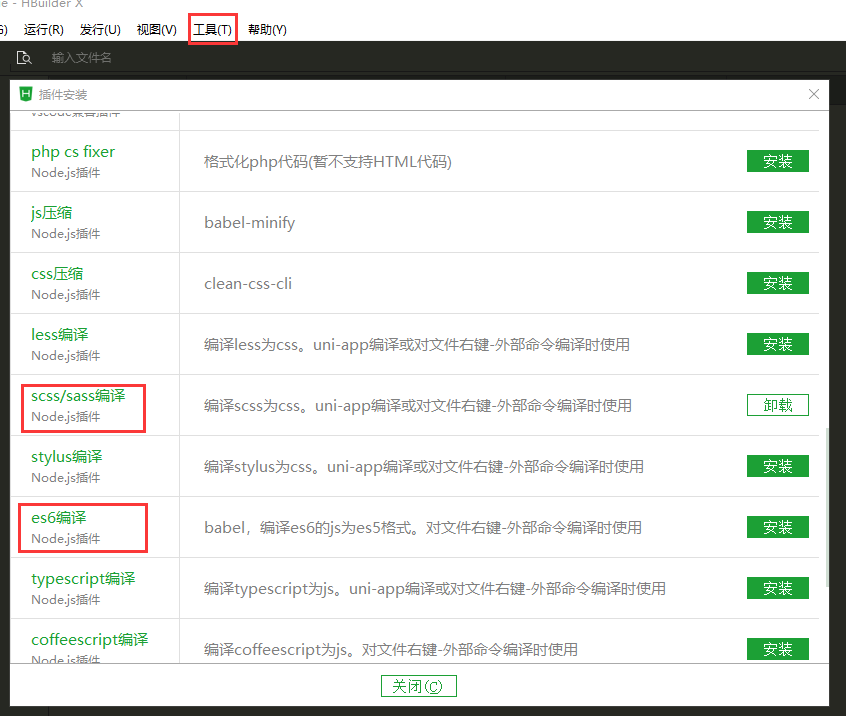The width and height of the screenshot is (846, 716).
Task: Install the css压缩 plugin
Action: 777,283
